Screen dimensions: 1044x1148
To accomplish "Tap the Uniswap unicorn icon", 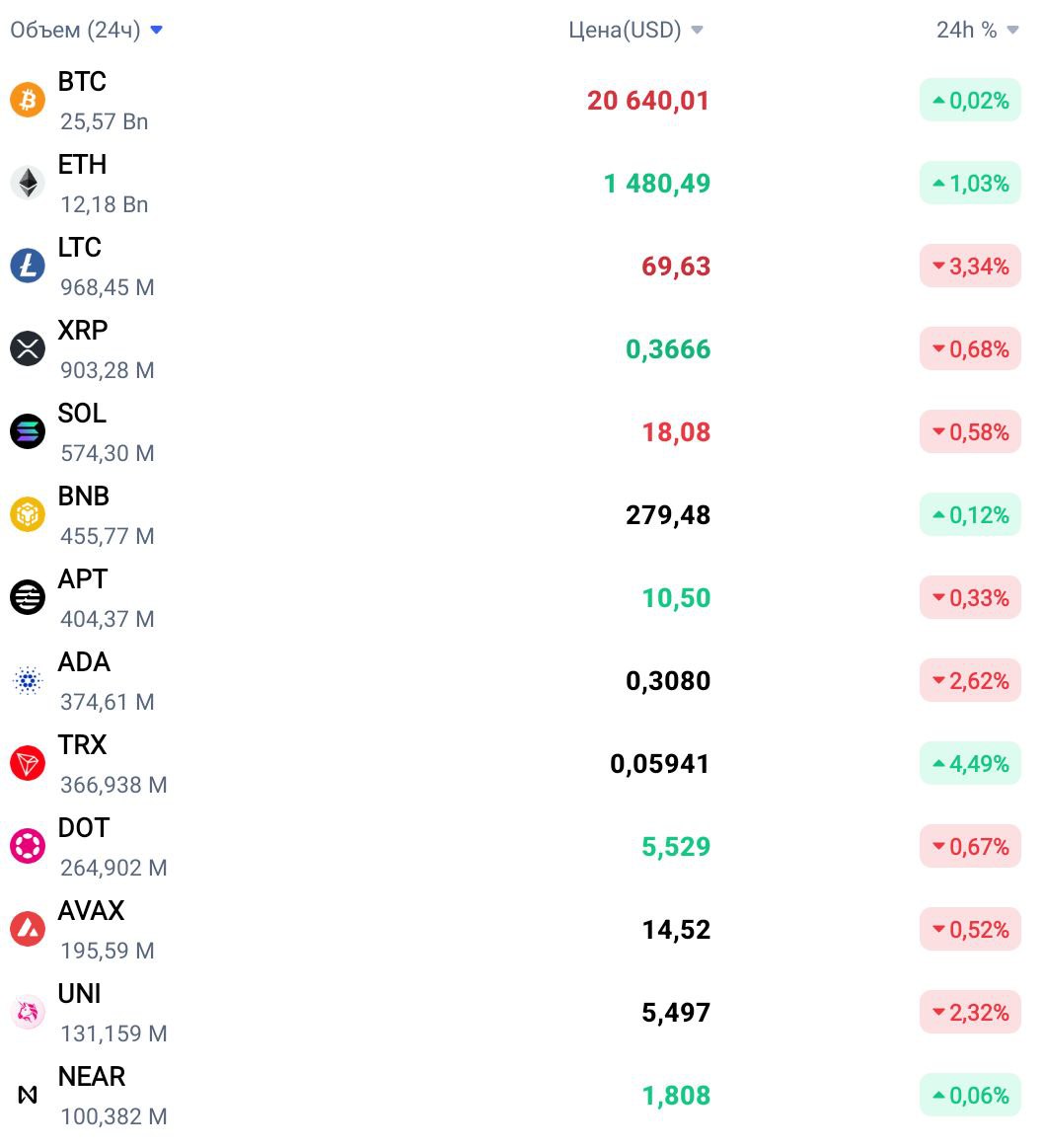I will point(28,1012).
